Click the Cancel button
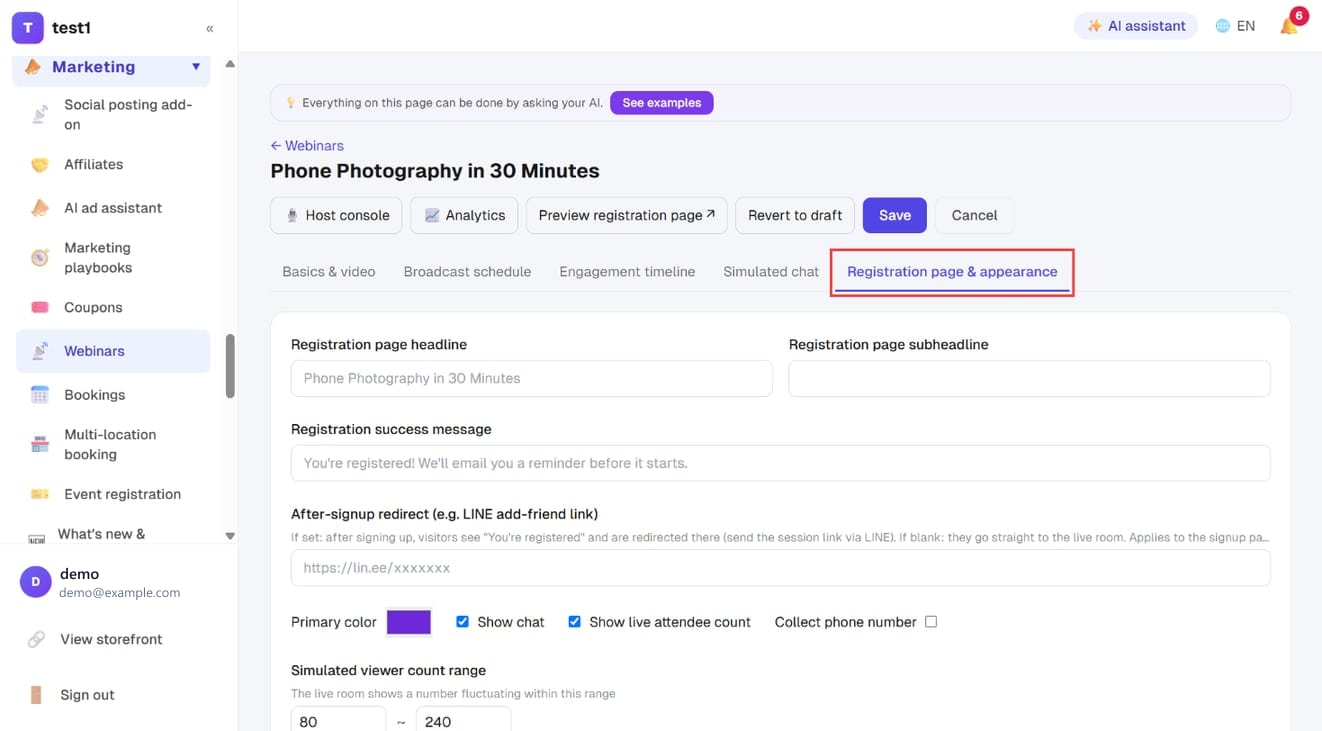 (974, 215)
